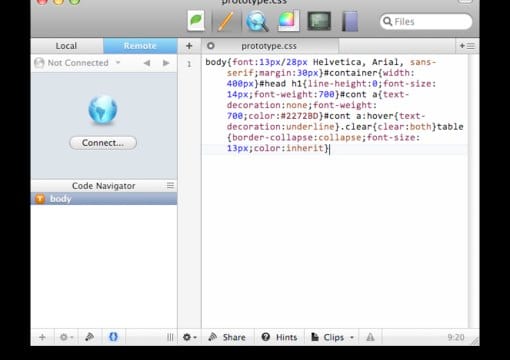Open the Sites view leaf icon
Viewport: 510px width, 360px height.
click(196, 21)
